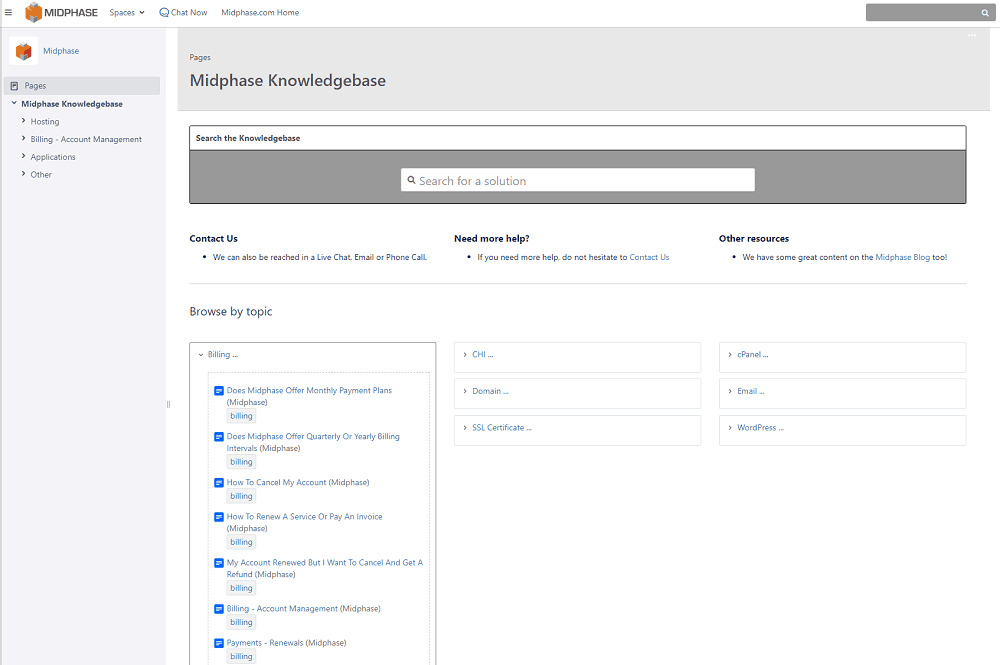Open Midphase.com Home from top bar
Screen dimensions: 1000x665
(260, 13)
